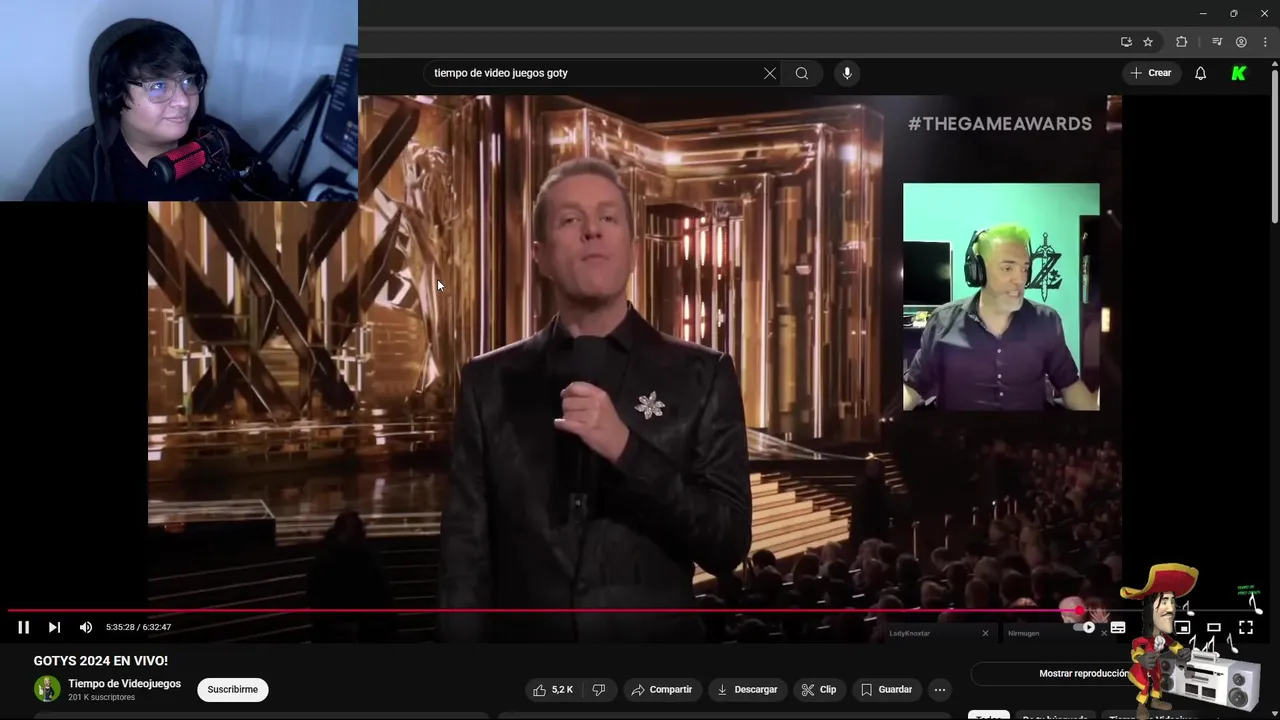
Task: Open the Tiempo de Videojuegos channel avatar
Action: coord(47,689)
